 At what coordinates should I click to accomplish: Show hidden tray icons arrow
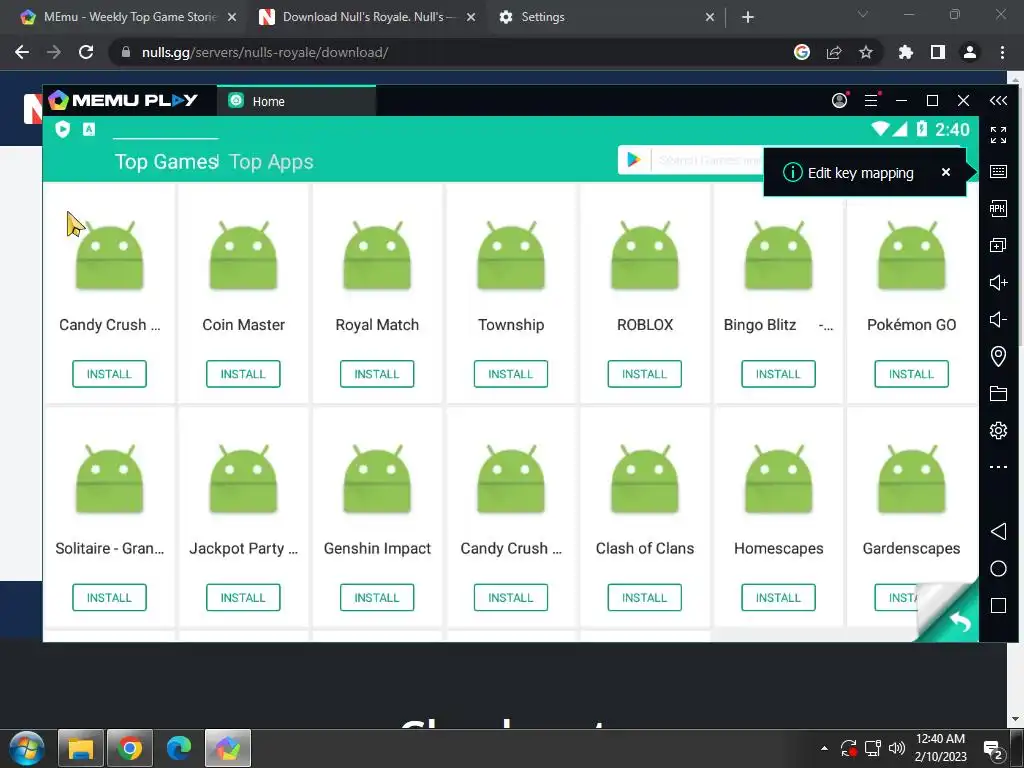(824, 748)
